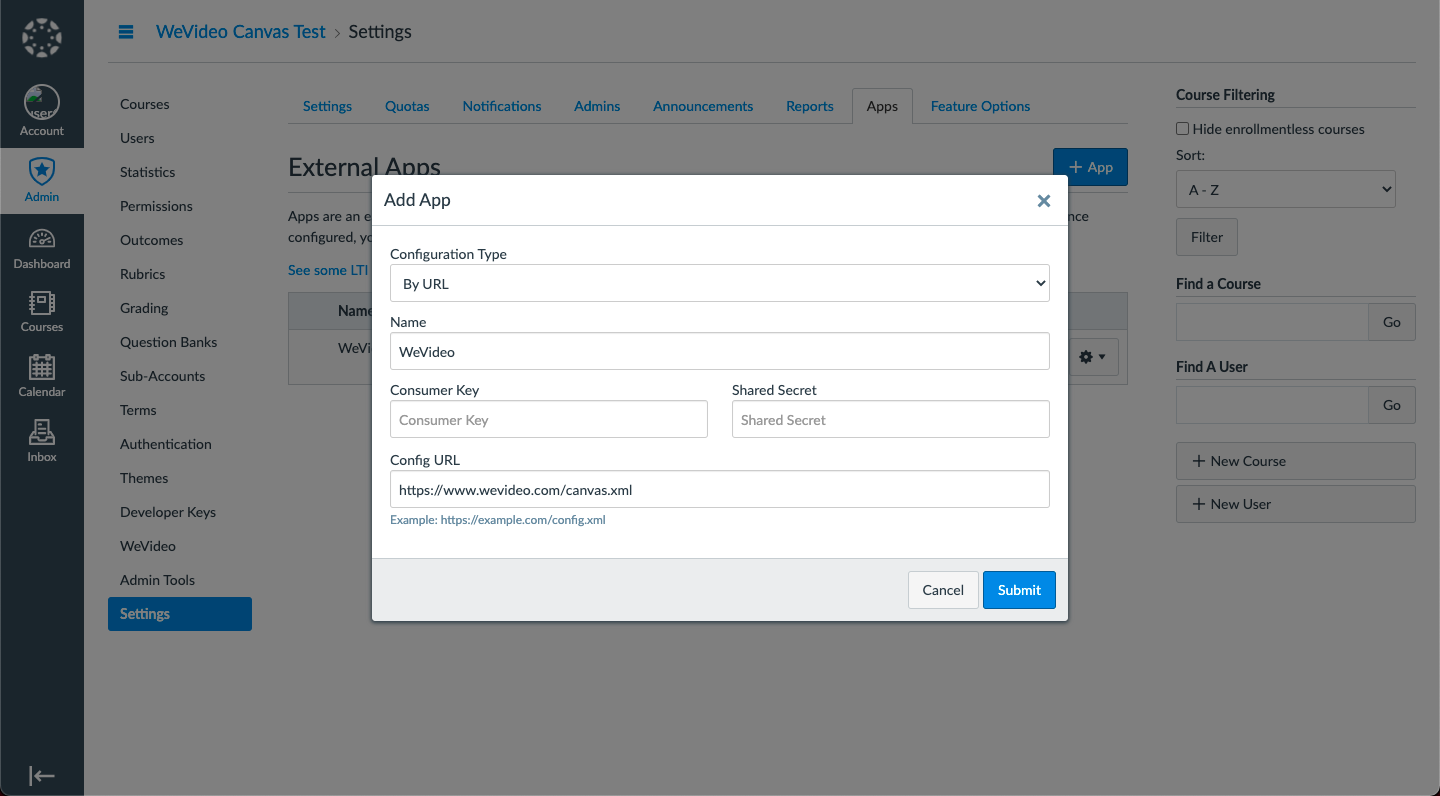Open Developer Keys in the account menu

[x=168, y=512]
